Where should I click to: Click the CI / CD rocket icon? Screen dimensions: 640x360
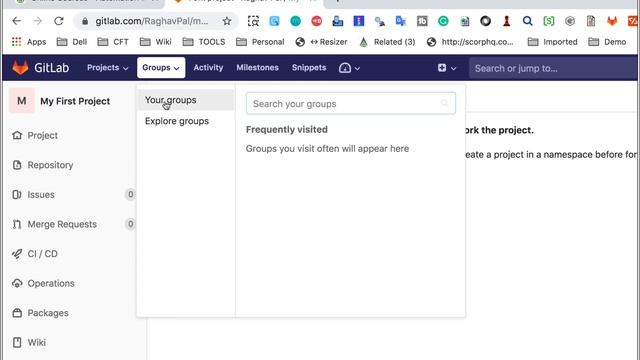point(17,253)
